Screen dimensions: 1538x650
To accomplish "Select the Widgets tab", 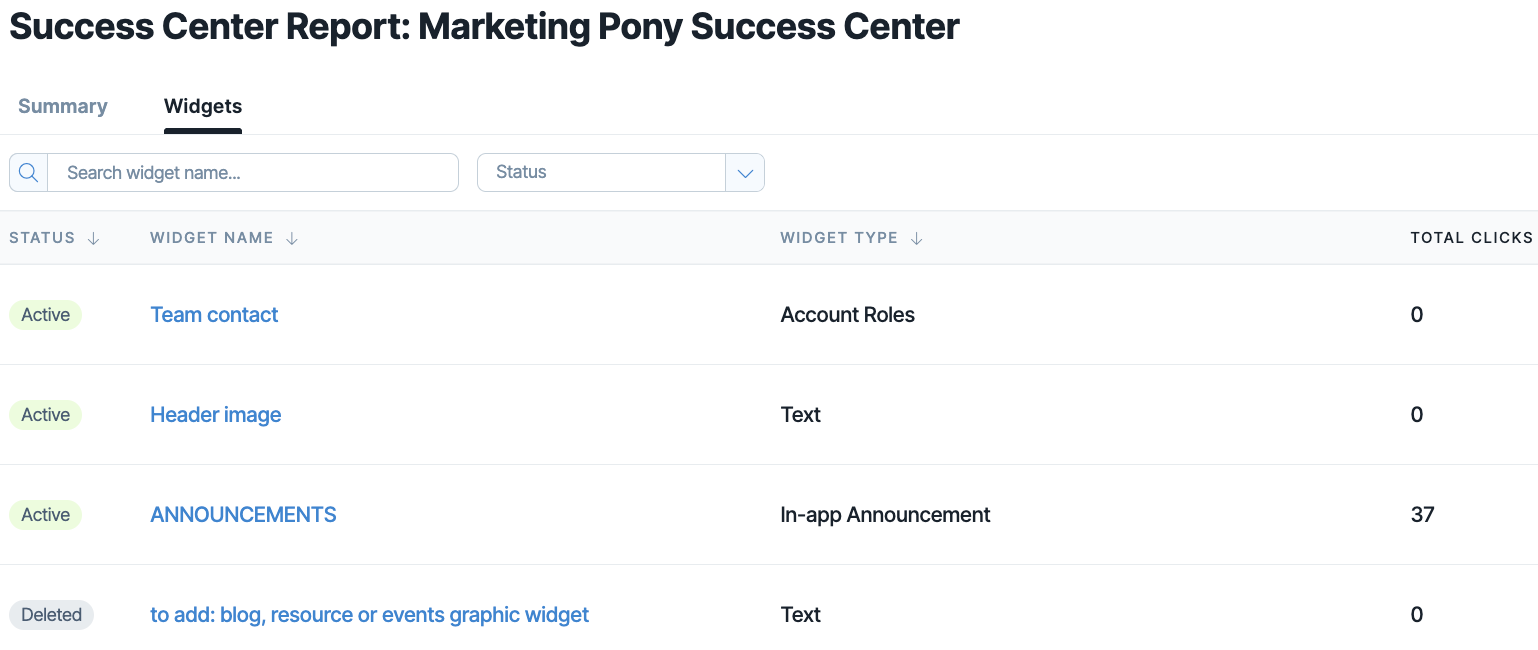I will click(203, 106).
